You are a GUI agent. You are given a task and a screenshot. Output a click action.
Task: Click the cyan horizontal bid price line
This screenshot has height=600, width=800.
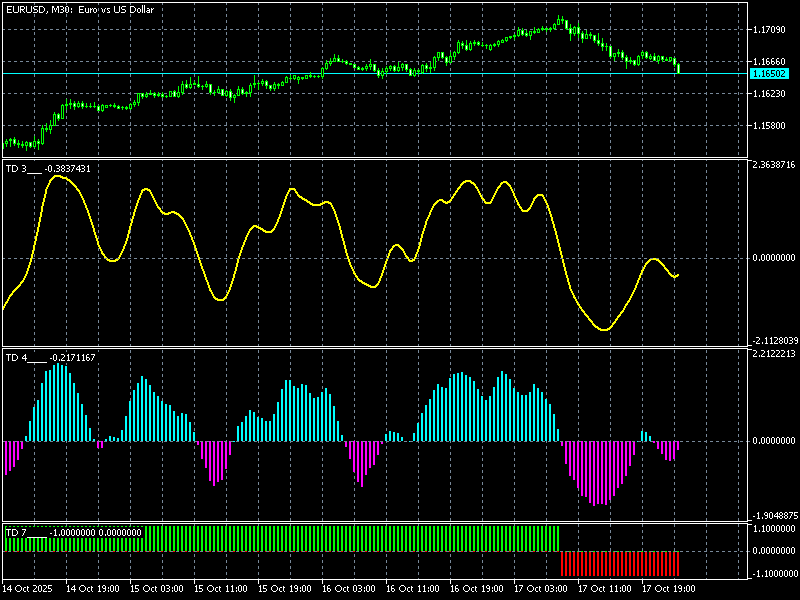375,74
